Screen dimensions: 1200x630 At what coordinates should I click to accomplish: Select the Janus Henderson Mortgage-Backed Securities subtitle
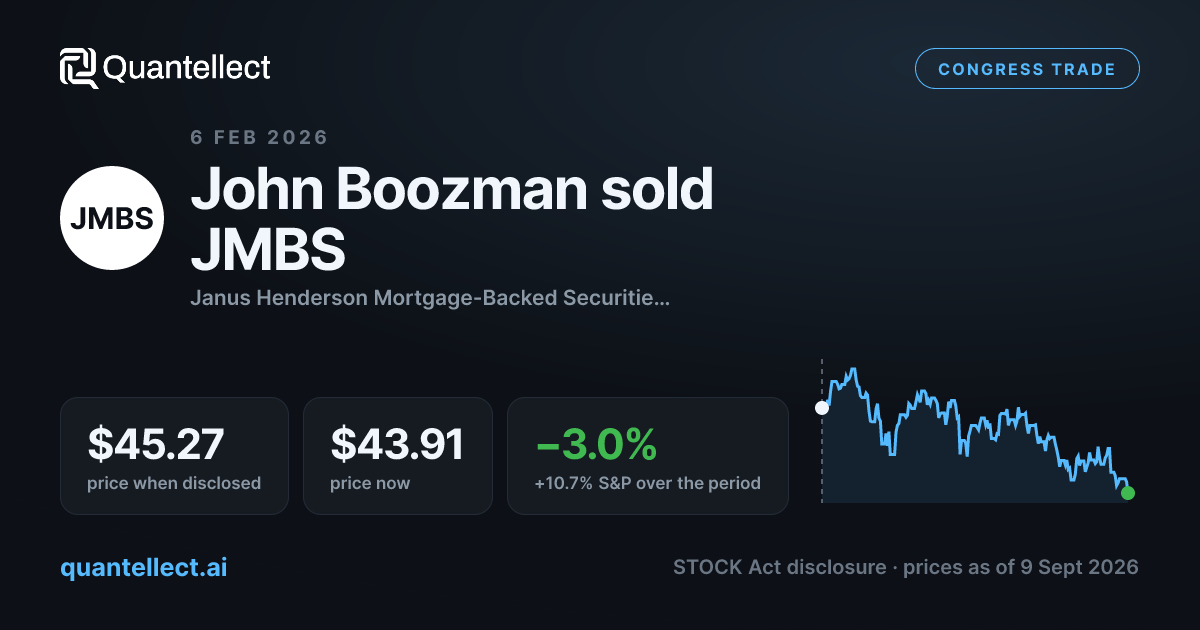coord(430,298)
